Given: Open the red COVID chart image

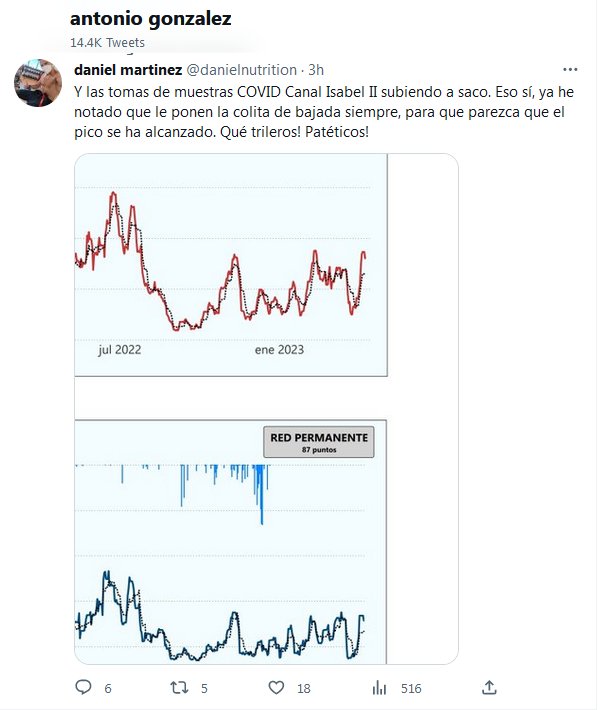Looking at the screenshot, I should pyautogui.click(x=231, y=266).
